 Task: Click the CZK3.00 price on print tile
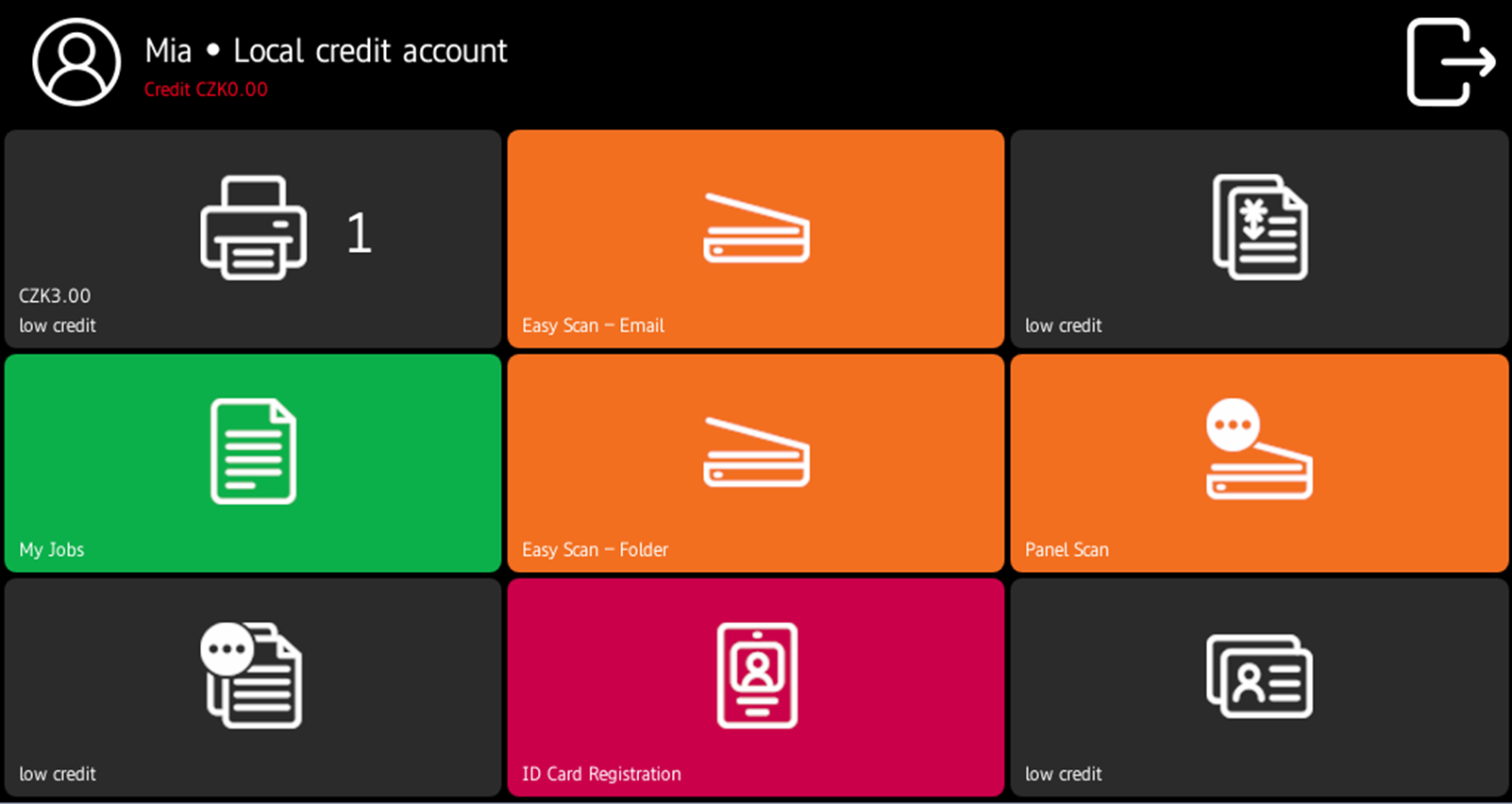click(55, 295)
